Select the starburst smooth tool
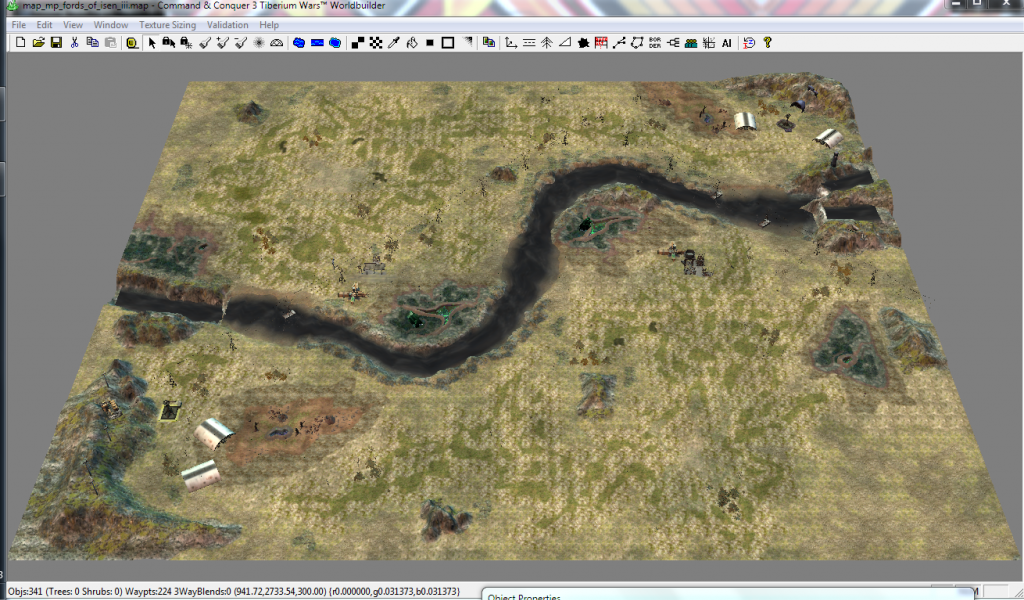 (259, 43)
